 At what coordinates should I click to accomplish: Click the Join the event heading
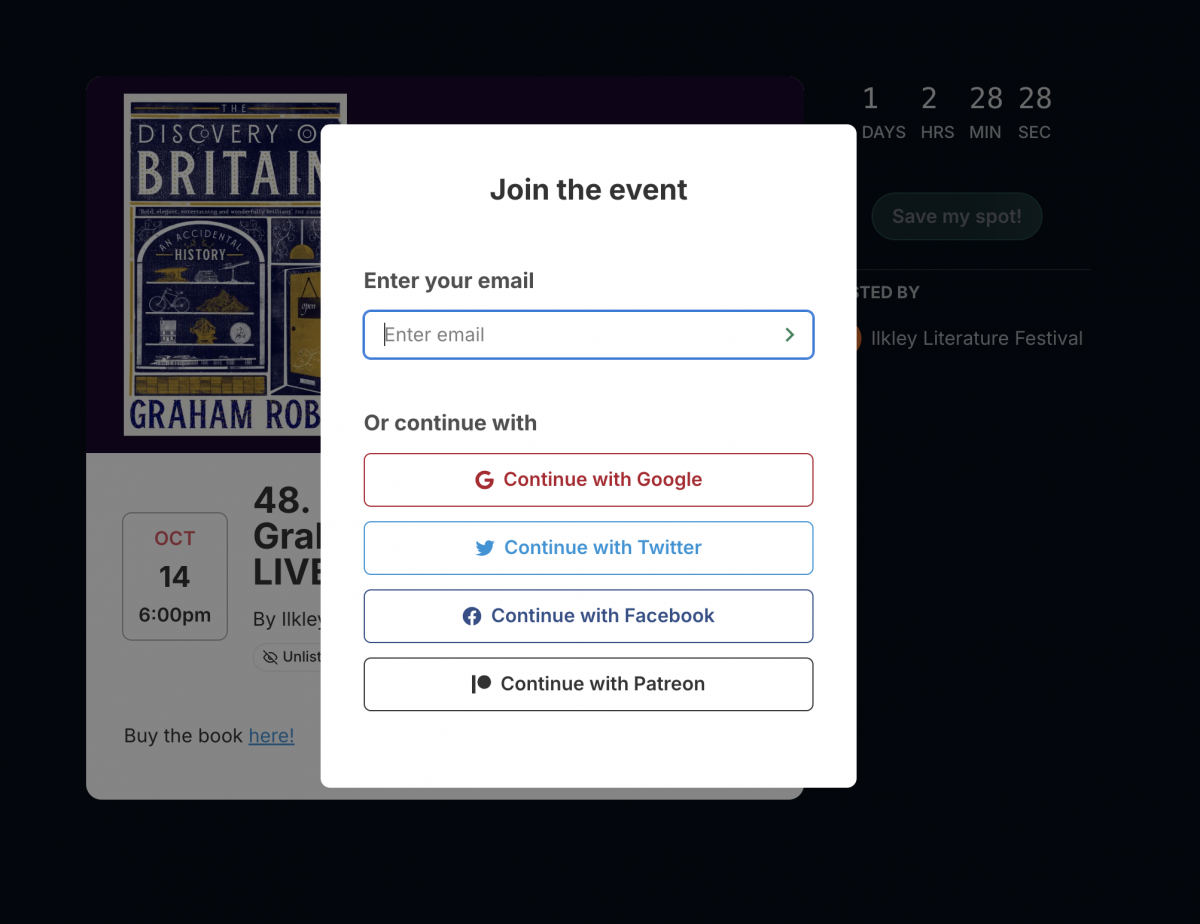[588, 190]
